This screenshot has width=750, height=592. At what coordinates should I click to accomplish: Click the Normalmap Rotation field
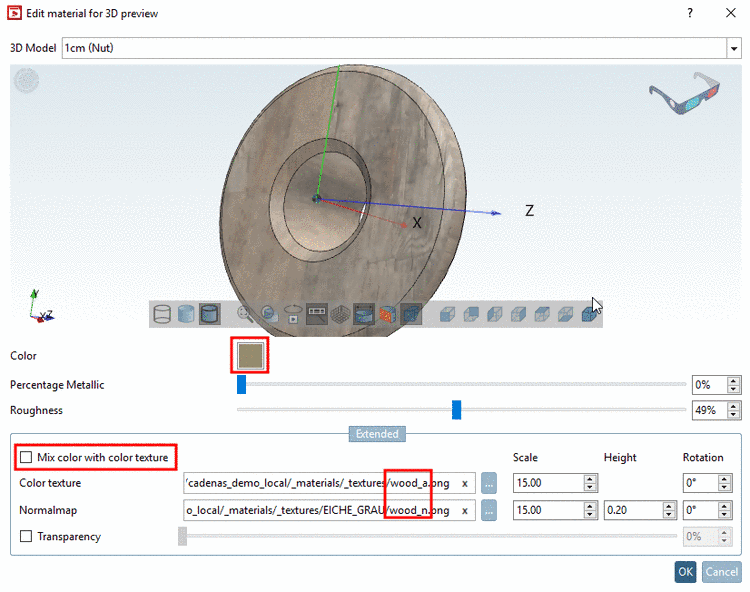point(701,511)
